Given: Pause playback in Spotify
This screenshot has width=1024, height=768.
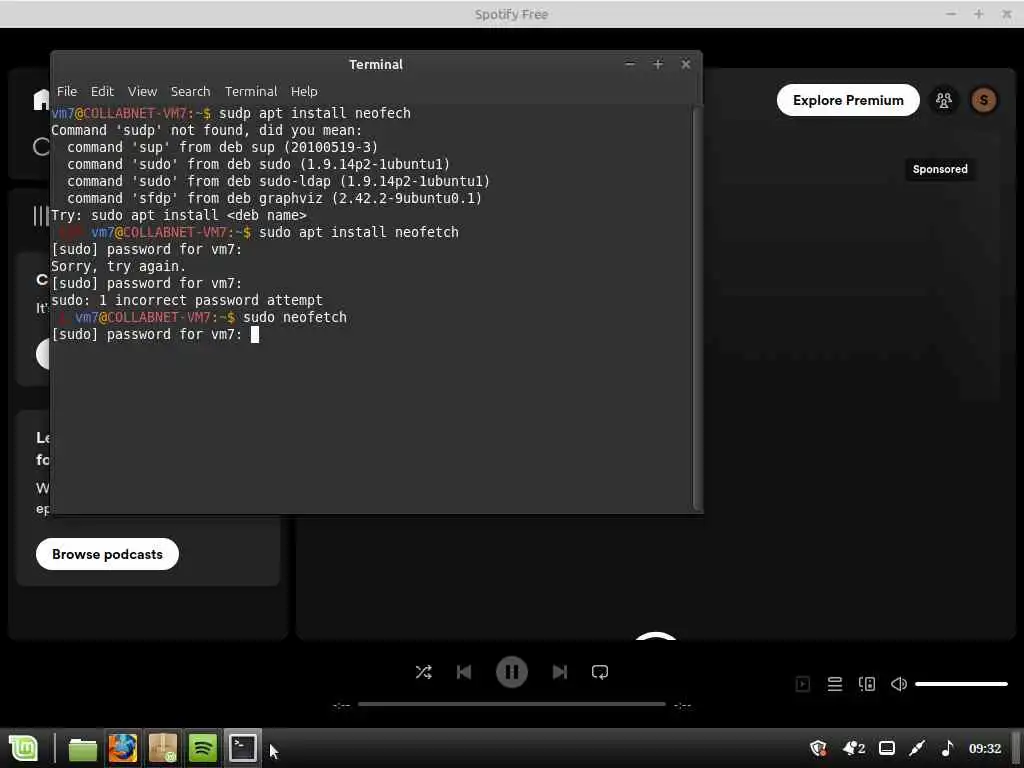Looking at the screenshot, I should click(511, 672).
